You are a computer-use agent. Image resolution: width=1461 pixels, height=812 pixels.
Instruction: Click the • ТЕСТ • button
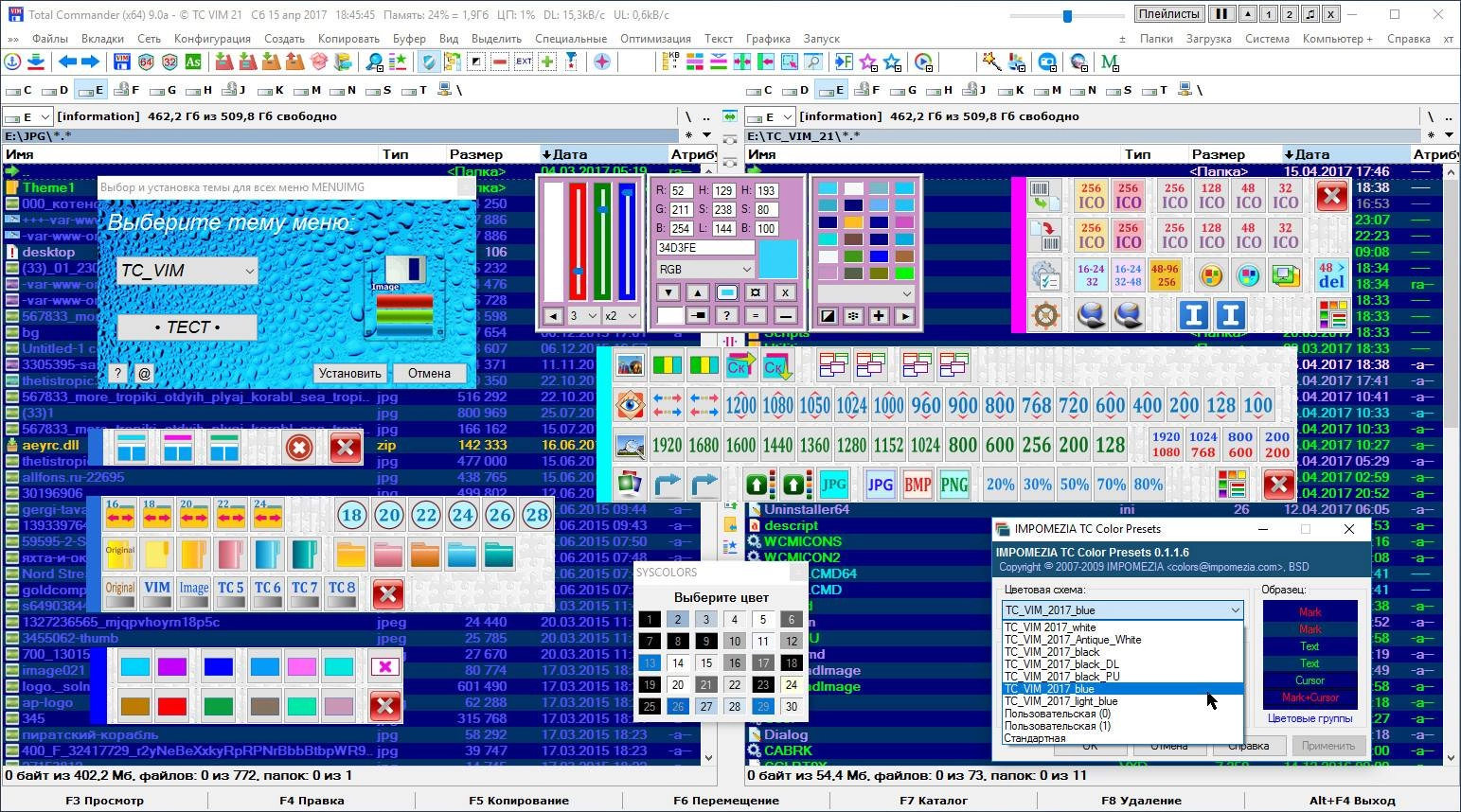187,327
